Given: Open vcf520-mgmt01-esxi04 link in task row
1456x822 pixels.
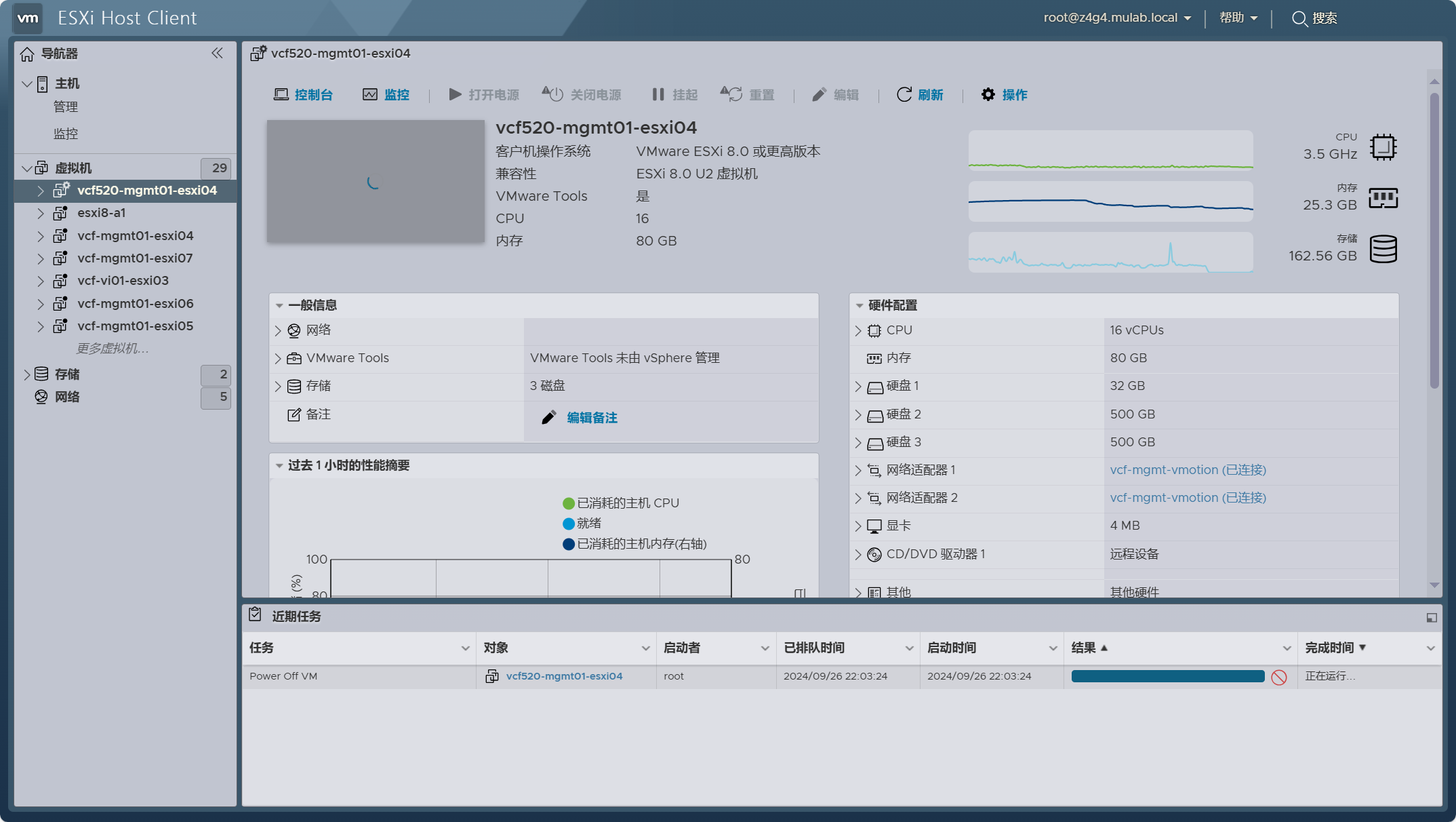Looking at the screenshot, I should click(565, 676).
